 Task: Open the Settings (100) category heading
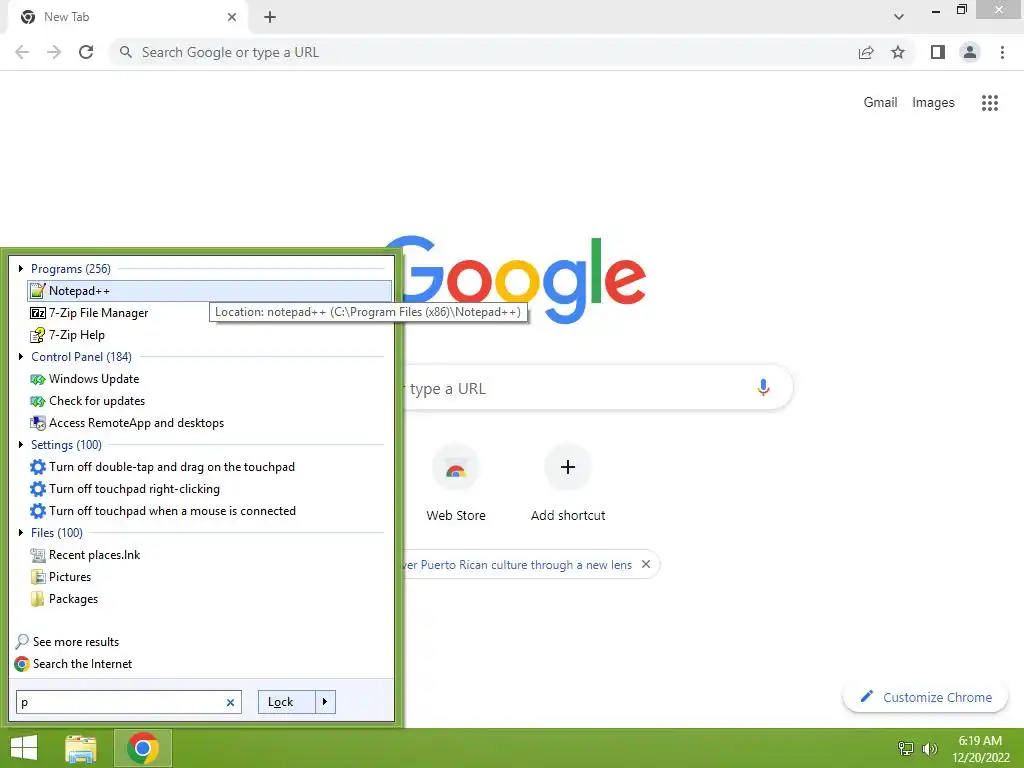[66, 445]
